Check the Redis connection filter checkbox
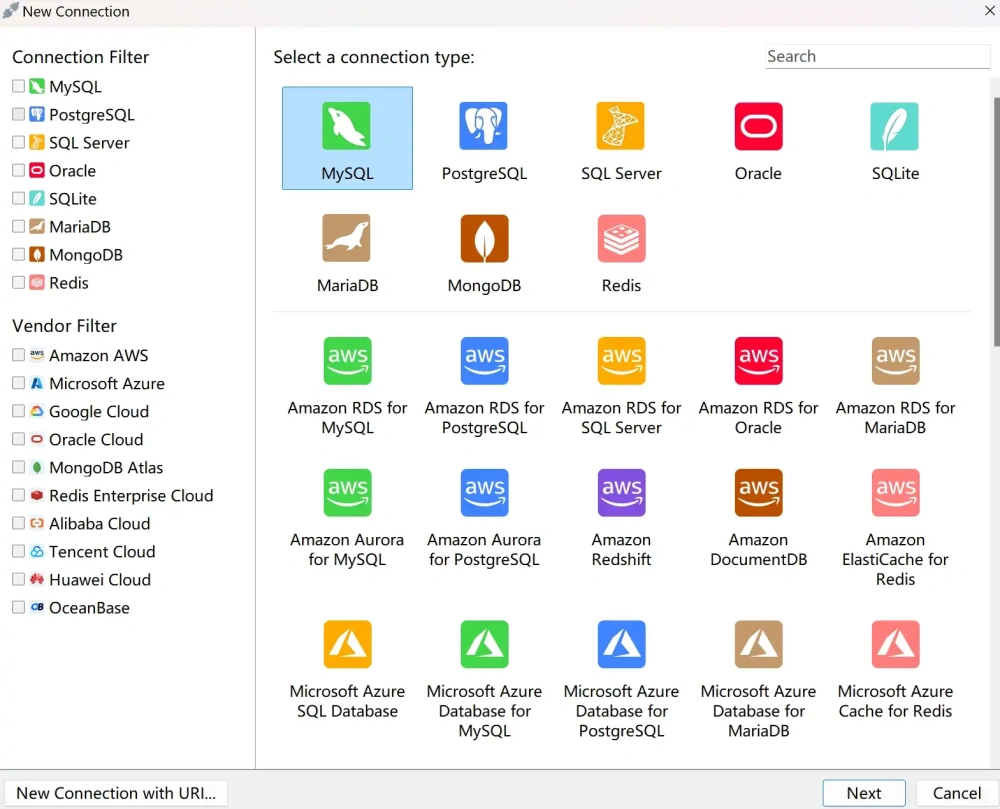 pyautogui.click(x=18, y=282)
